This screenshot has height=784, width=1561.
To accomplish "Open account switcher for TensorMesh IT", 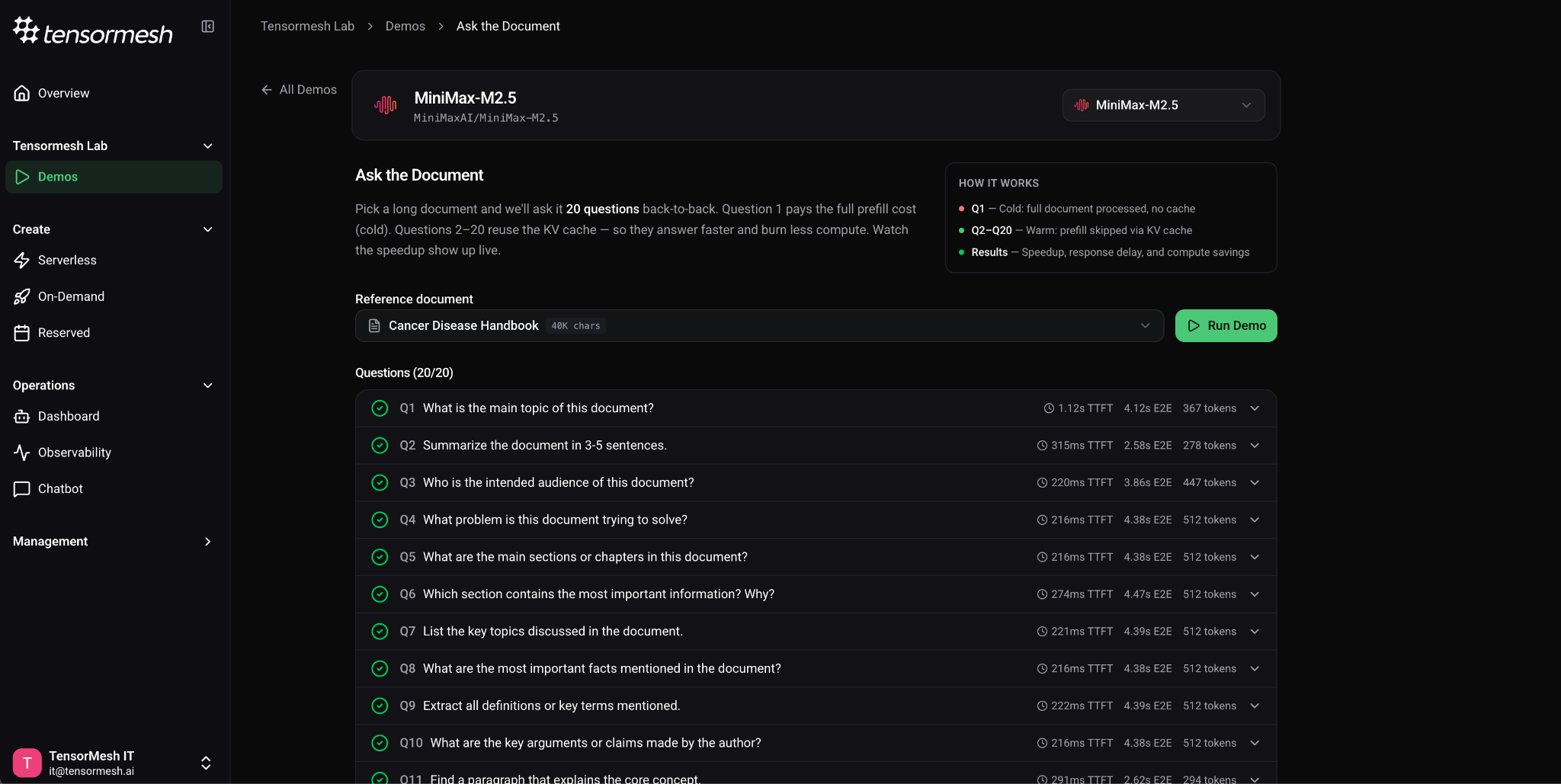I will point(206,763).
